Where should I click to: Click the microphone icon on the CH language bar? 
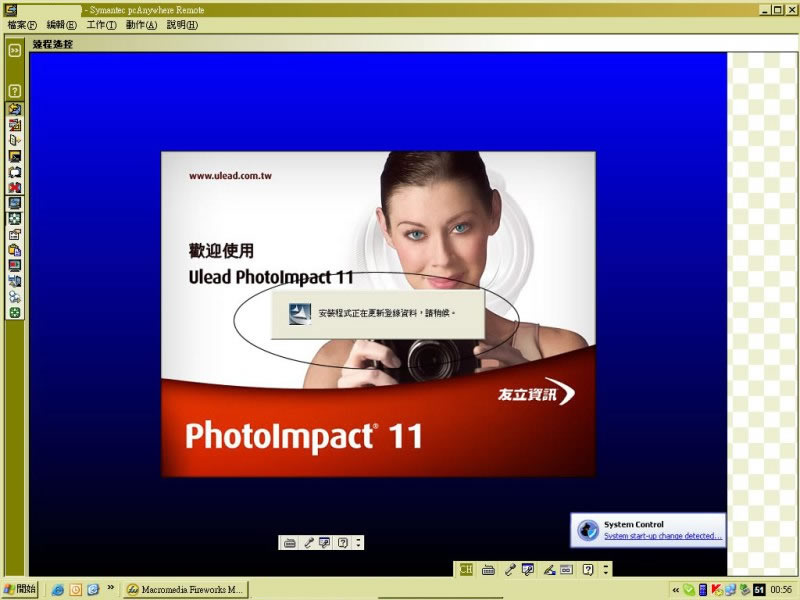(509, 570)
